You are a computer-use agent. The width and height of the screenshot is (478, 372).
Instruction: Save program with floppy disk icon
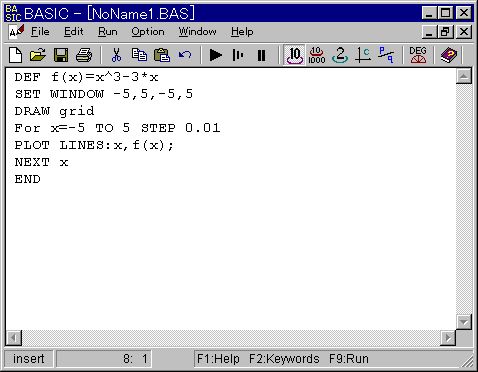point(61,55)
